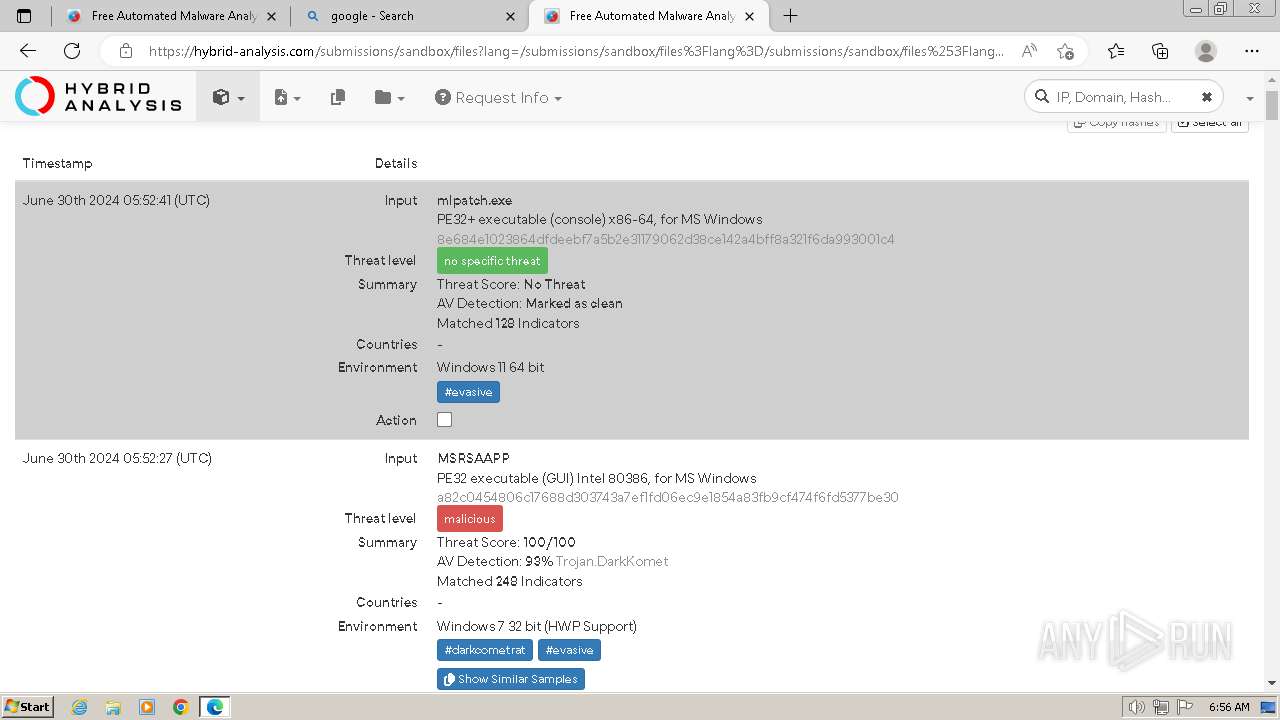Open the browser profile icon
The height and width of the screenshot is (720, 1280).
(1206, 51)
